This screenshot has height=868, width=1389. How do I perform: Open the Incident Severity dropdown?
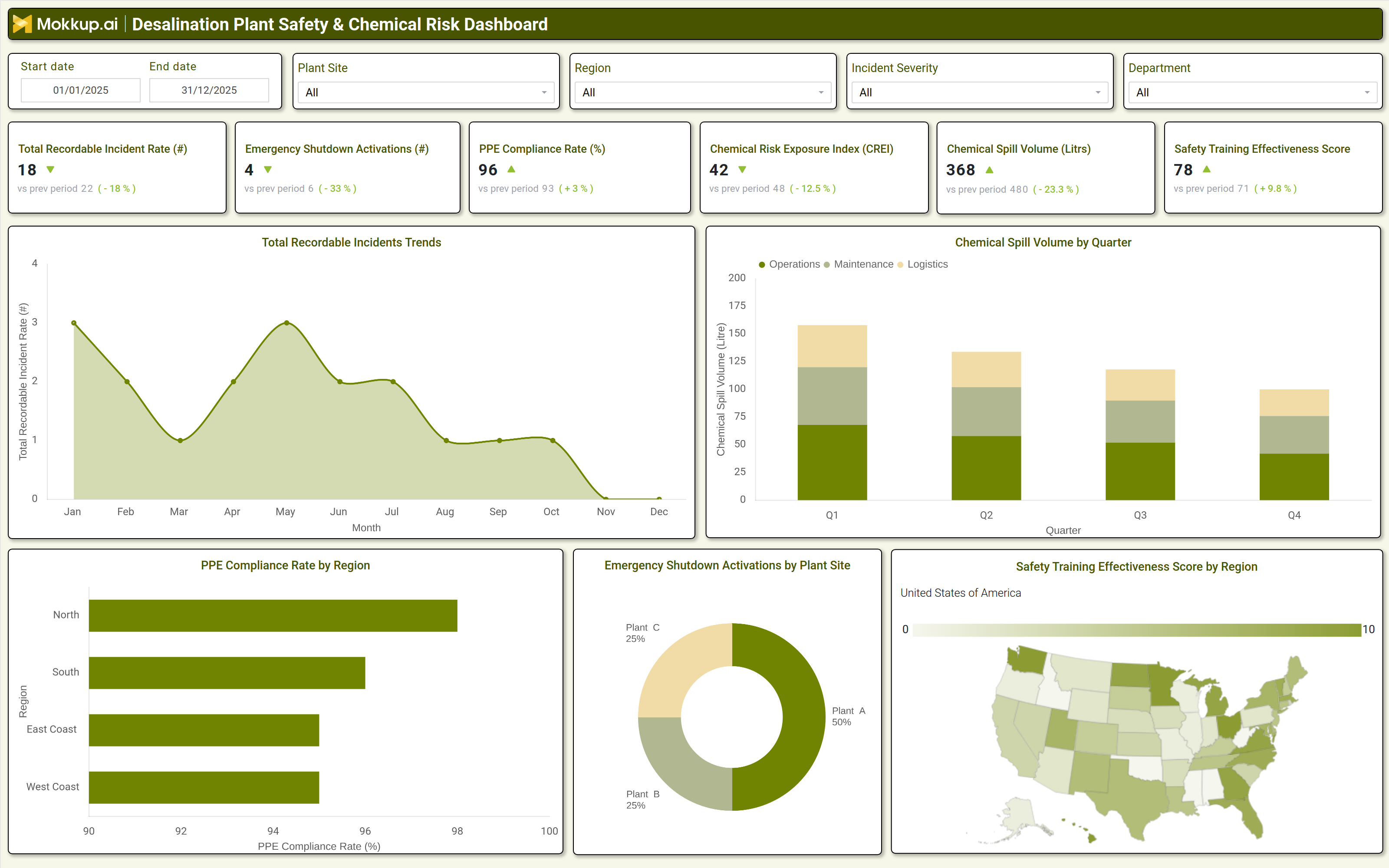click(979, 92)
